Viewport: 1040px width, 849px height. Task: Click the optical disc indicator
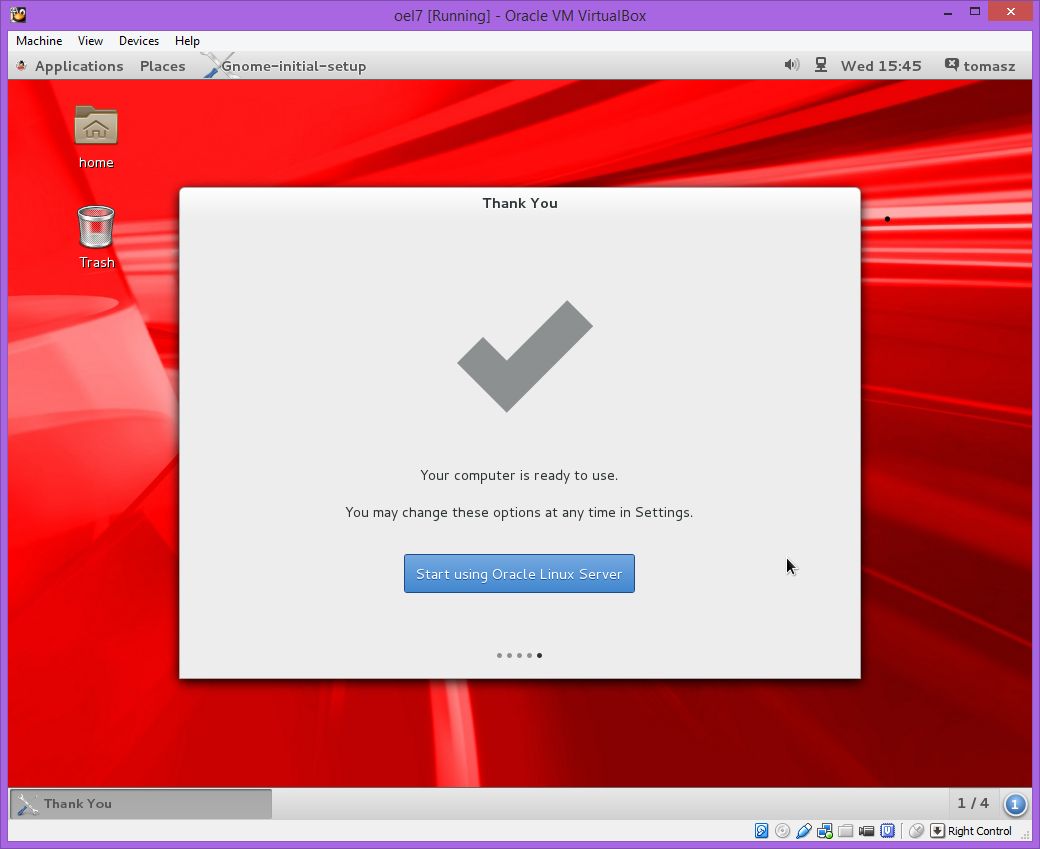click(x=783, y=830)
